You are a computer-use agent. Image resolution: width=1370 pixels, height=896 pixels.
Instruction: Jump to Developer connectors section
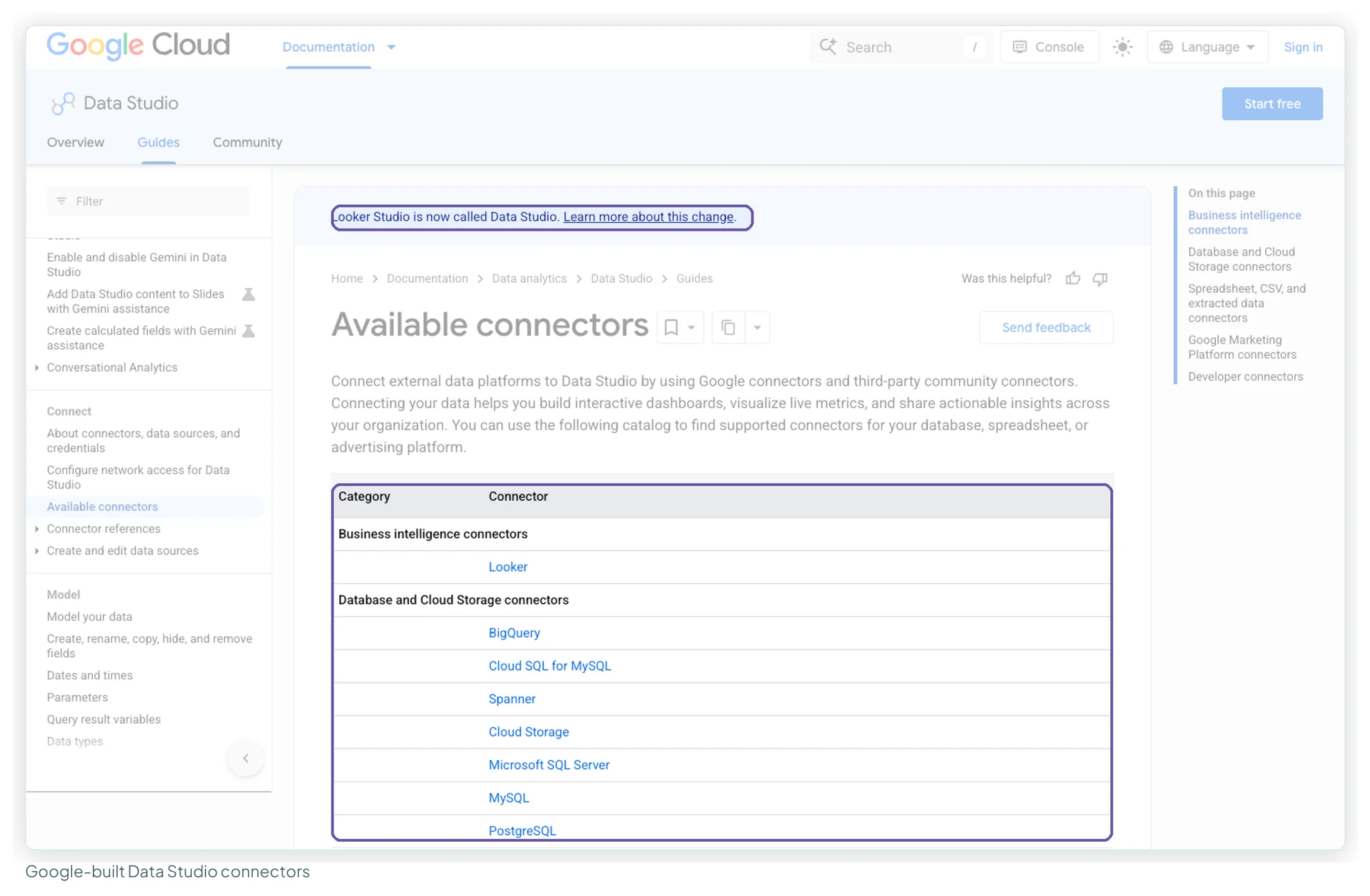1245,377
